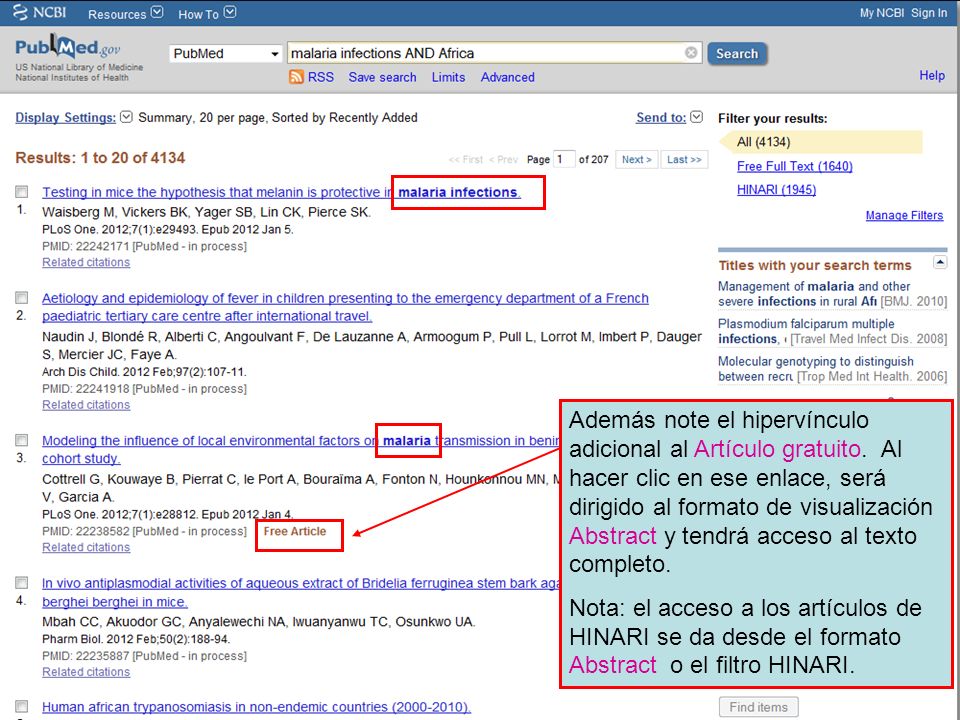Open Related citations under PMID 22242171
The image size is (960, 720).
pos(86,262)
